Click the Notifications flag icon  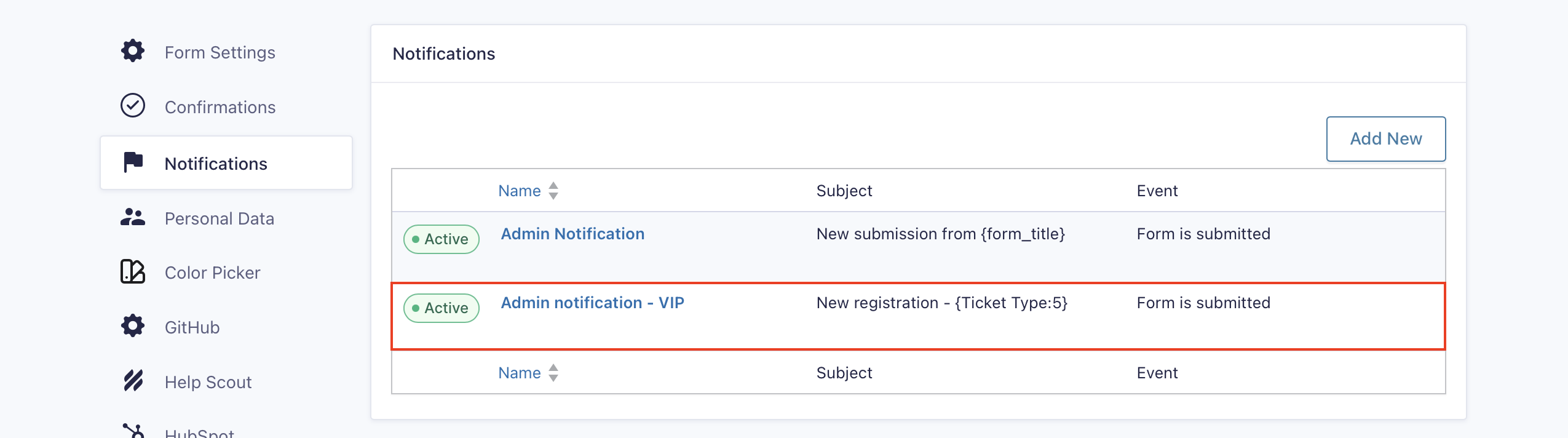133,162
